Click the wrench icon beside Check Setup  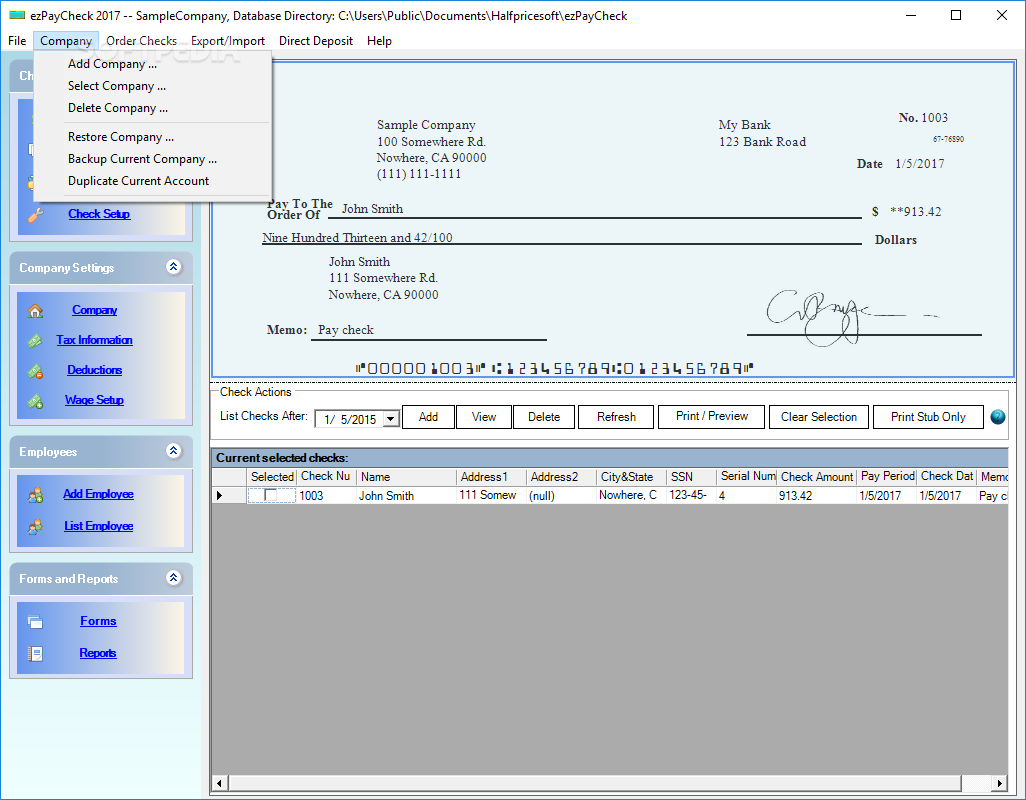coord(35,215)
